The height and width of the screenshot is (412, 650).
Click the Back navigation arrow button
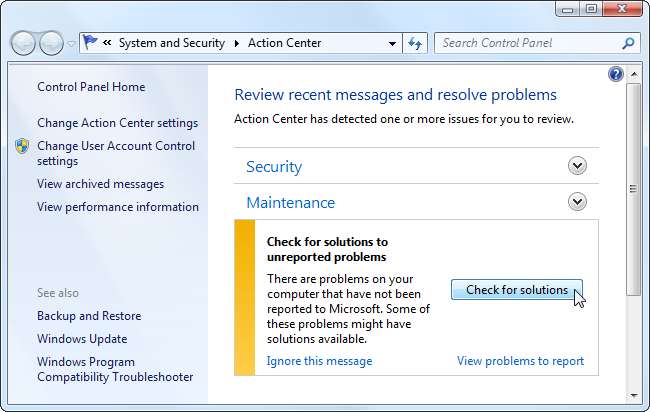pyautogui.click(x=24, y=43)
